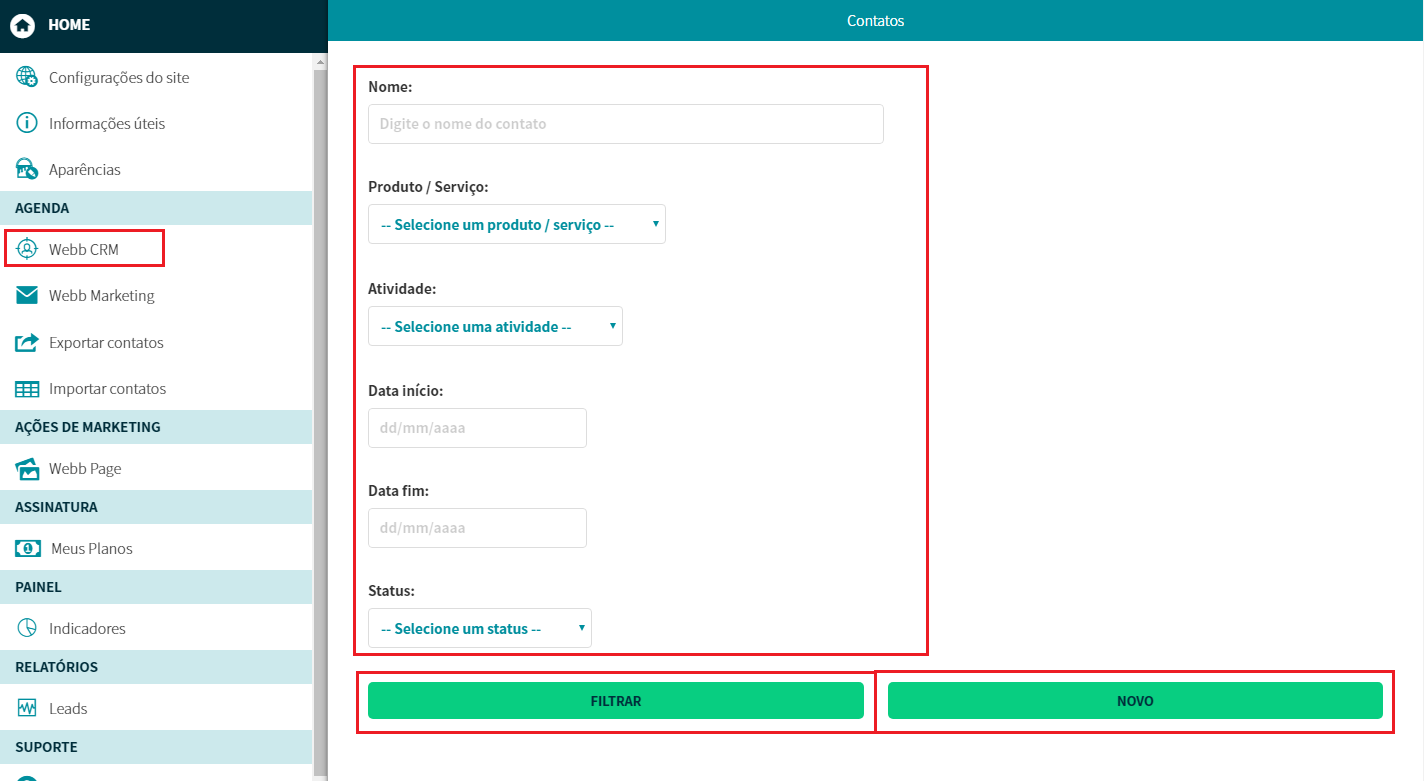
Task: Click the Informações úteis info icon
Action: pyautogui.click(x=27, y=123)
